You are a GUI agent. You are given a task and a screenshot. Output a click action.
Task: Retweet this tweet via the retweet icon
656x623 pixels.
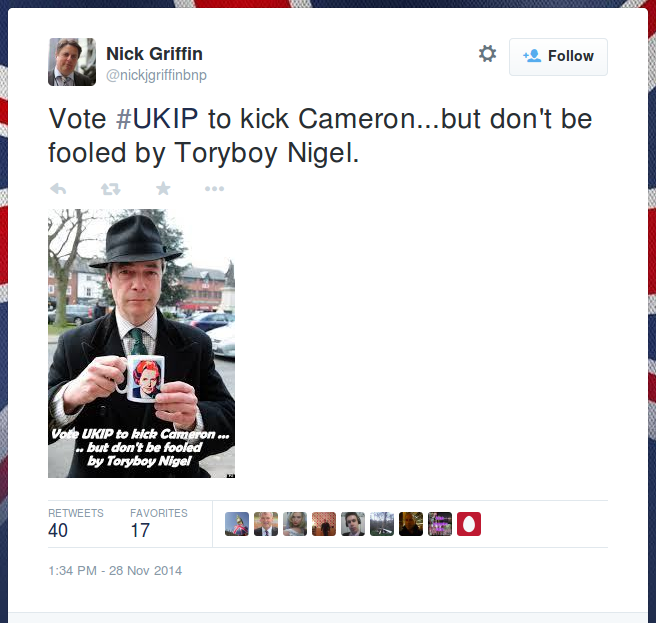click(111, 189)
